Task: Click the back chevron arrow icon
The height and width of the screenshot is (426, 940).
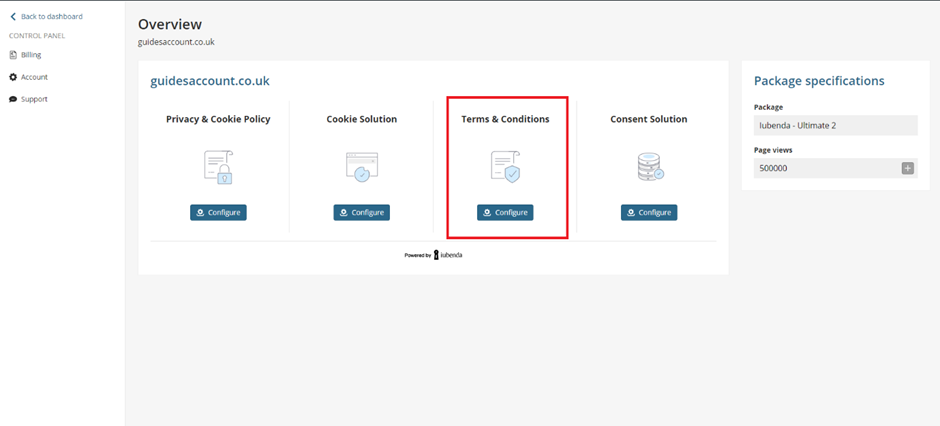Action: (13, 17)
